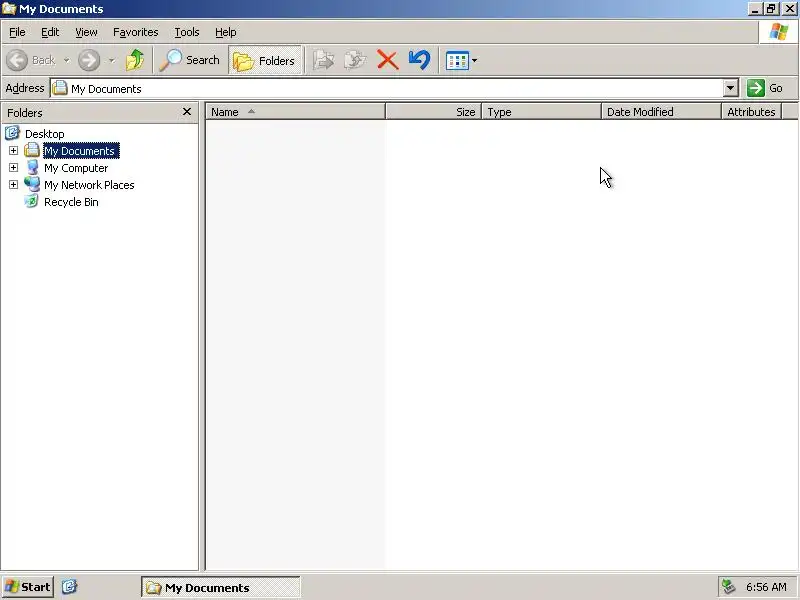Image resolution: width=800 pixels, height=600 pixels.
Task: Open the Forward history dropdown arrow
Action: click(x=112, y=61)
